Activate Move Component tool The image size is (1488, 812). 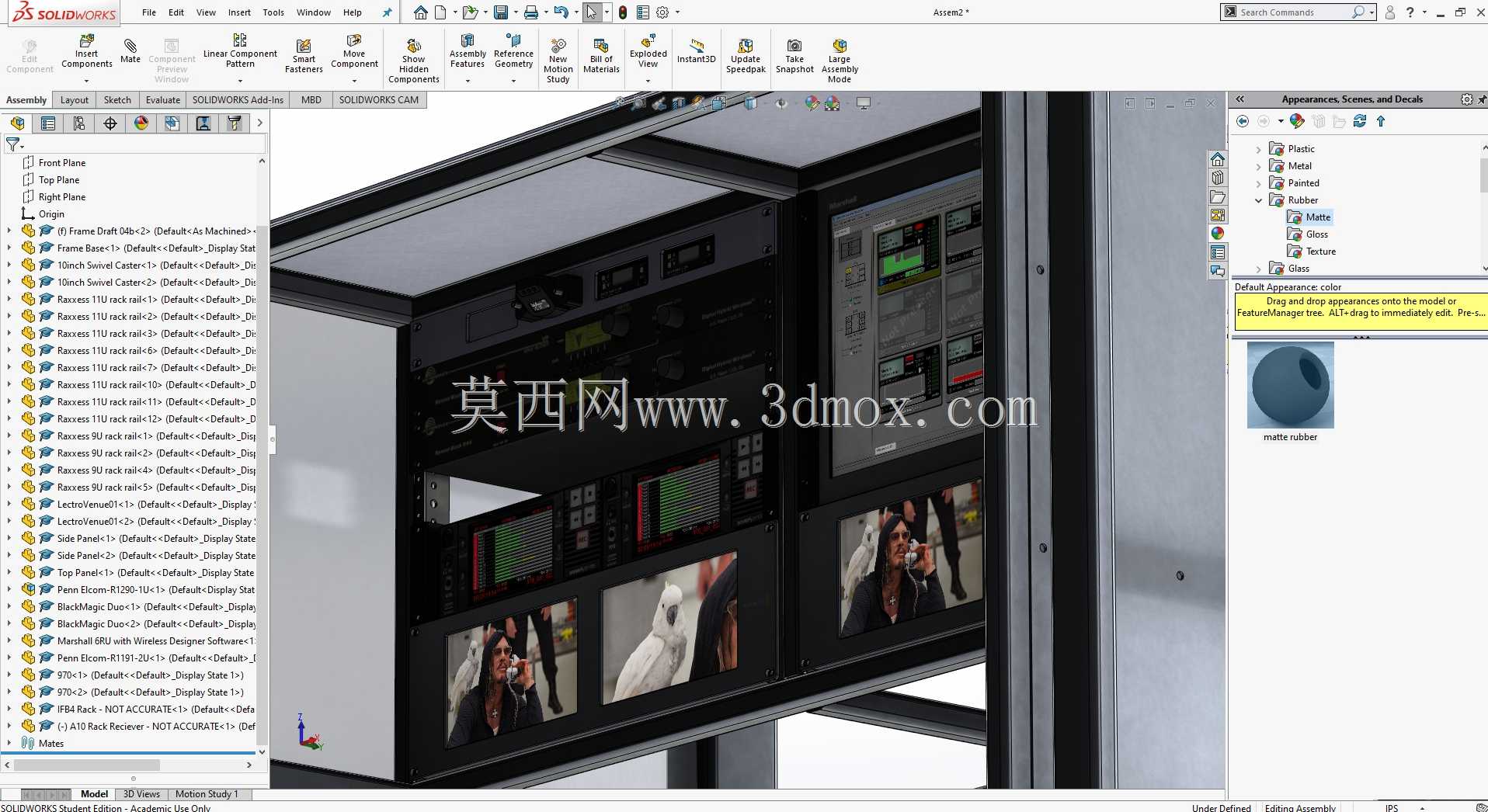pyautogui.click(x=354, y=50)
